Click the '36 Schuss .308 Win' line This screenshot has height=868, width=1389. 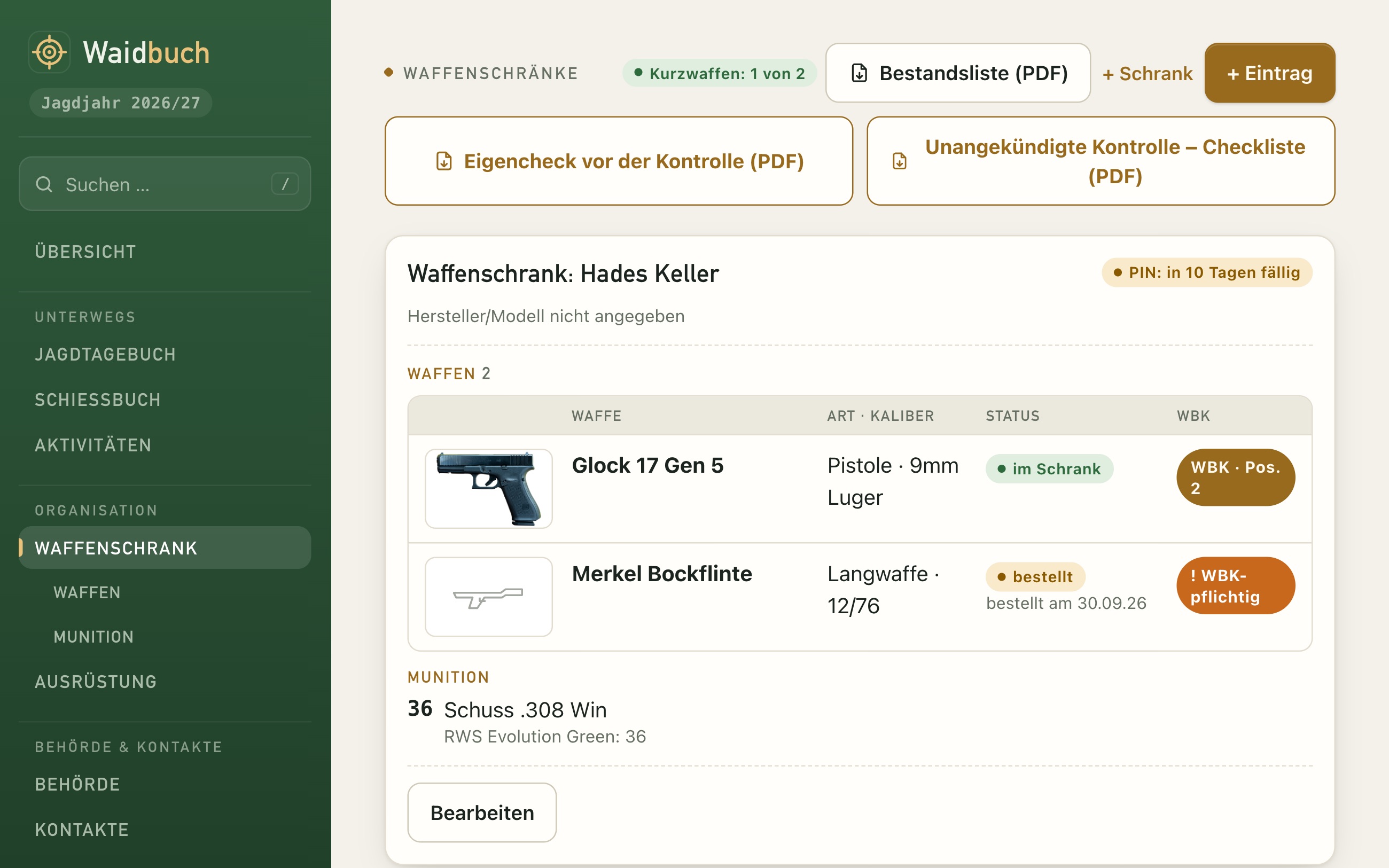coord(508,709)
